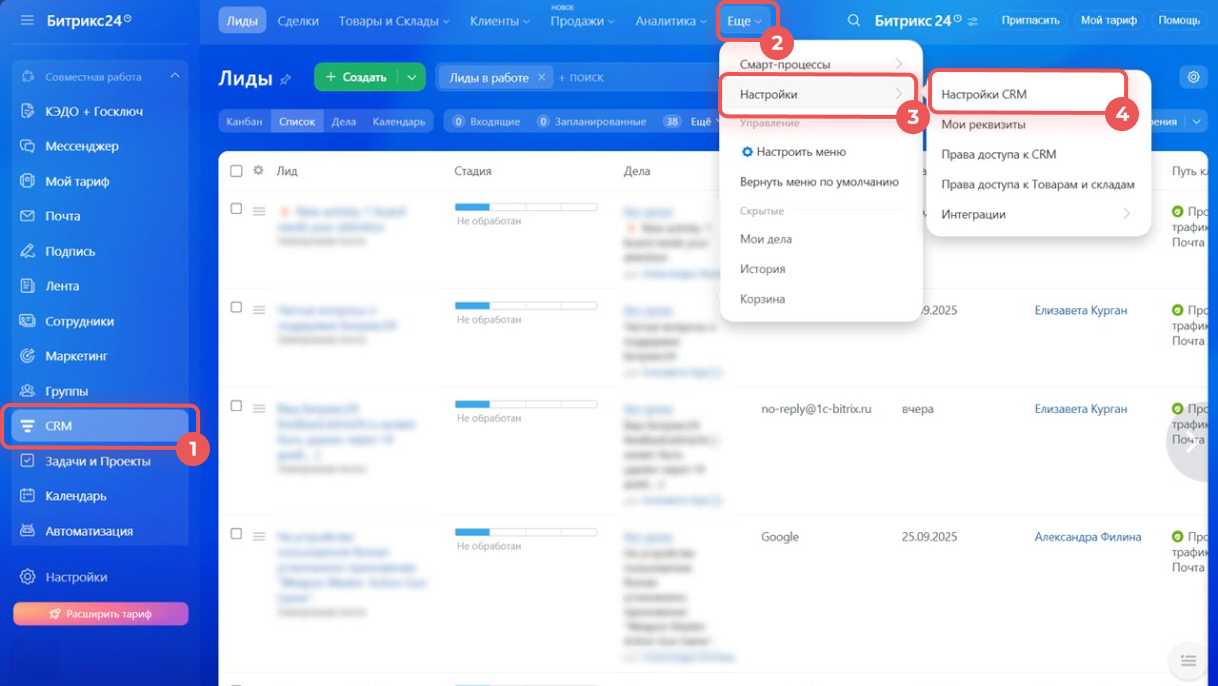Click the hamburger menu icon beside Битрикс24
Viewport: 1218px width, 686px height.
click(27, 20)
